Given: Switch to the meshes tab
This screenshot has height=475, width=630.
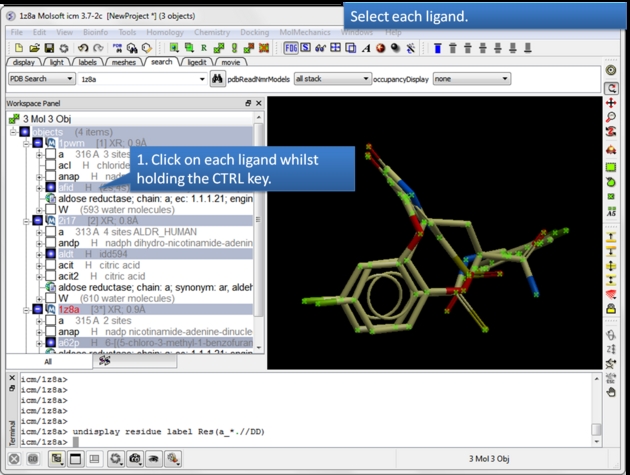Looking at the screenshot, I should click(124, 62).
